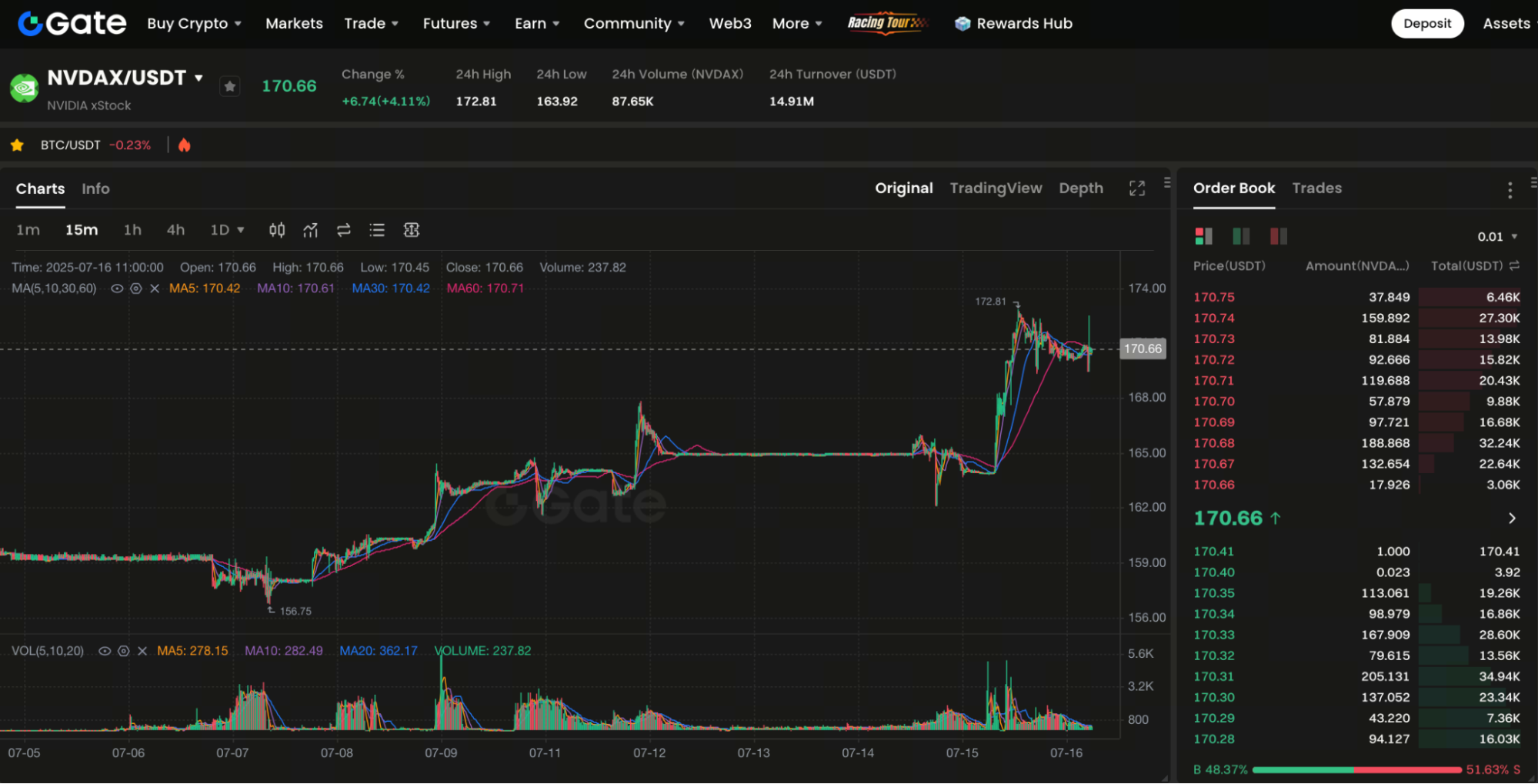
Task: Click the buy/sell ratio bar
Action: tap(1357, 770)
